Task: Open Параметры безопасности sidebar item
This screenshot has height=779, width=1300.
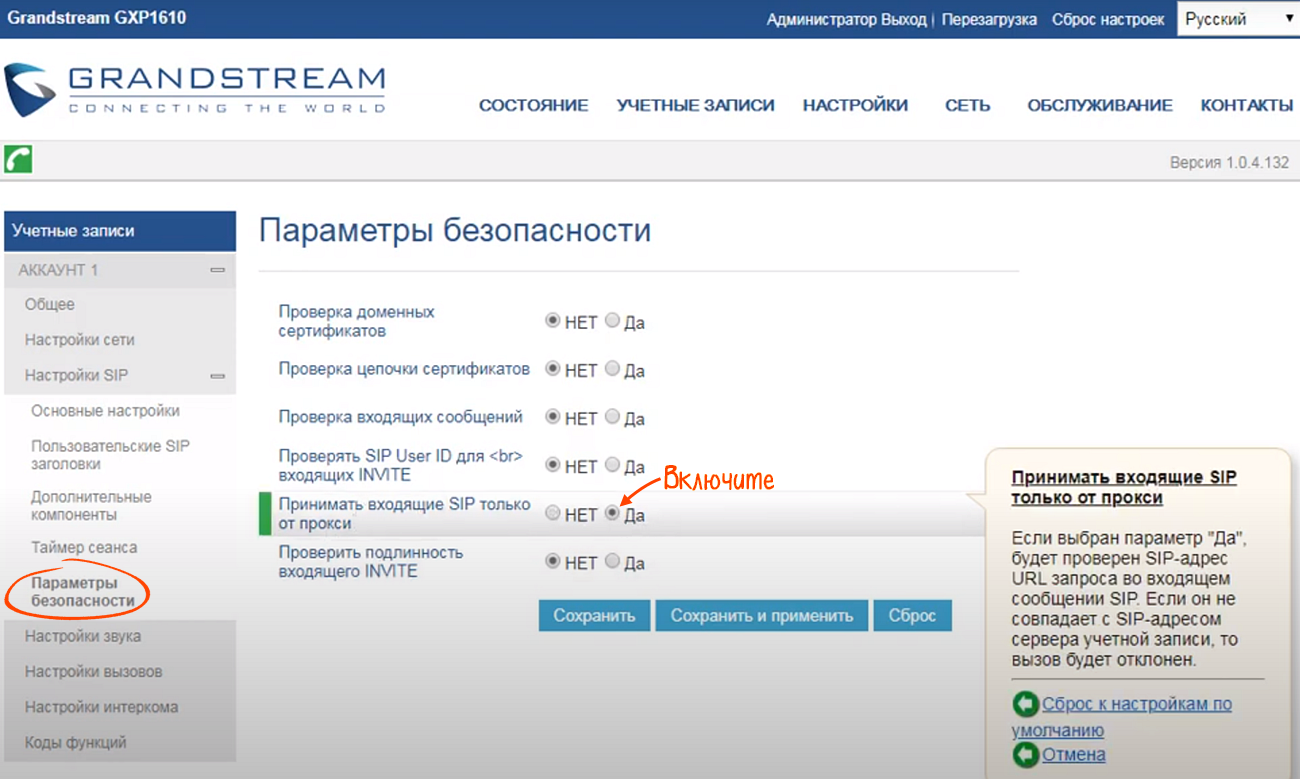Action: point(82,592)
